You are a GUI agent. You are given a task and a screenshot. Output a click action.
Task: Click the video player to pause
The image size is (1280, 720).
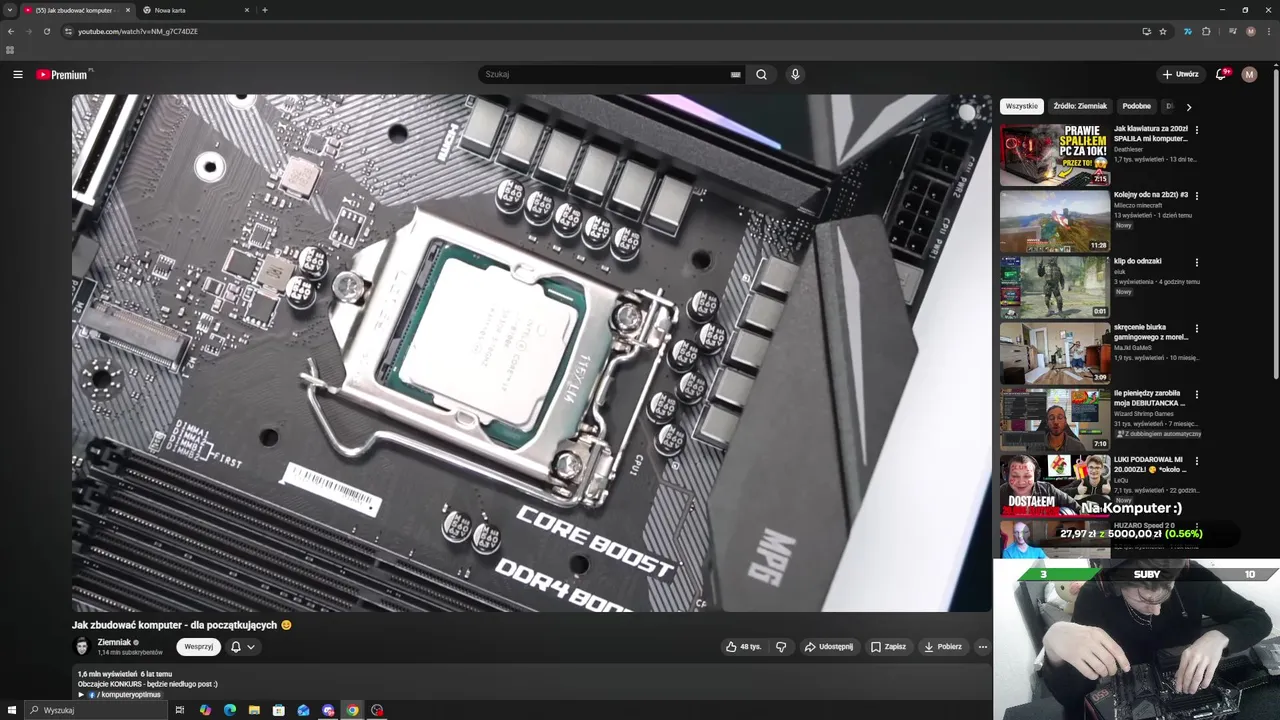point(531,353)
